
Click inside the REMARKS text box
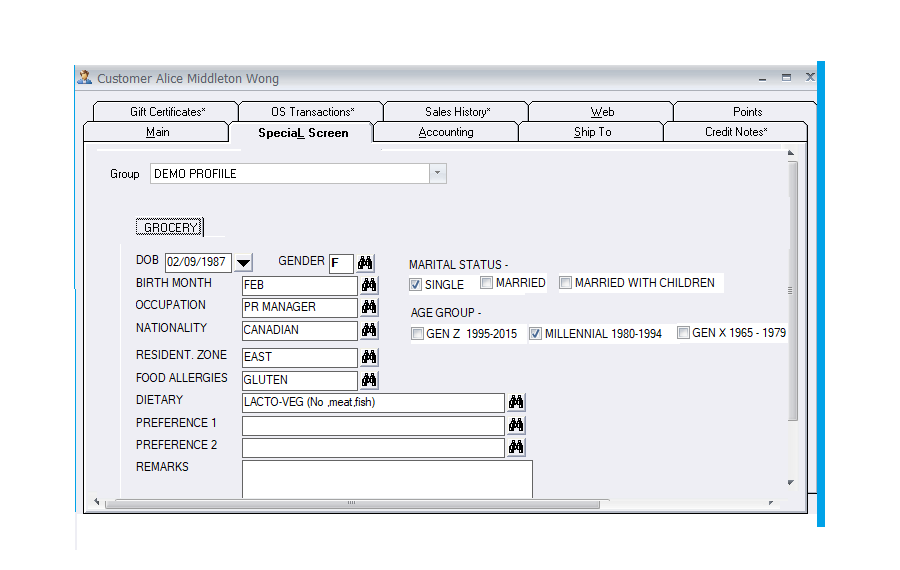click(387, 479)
